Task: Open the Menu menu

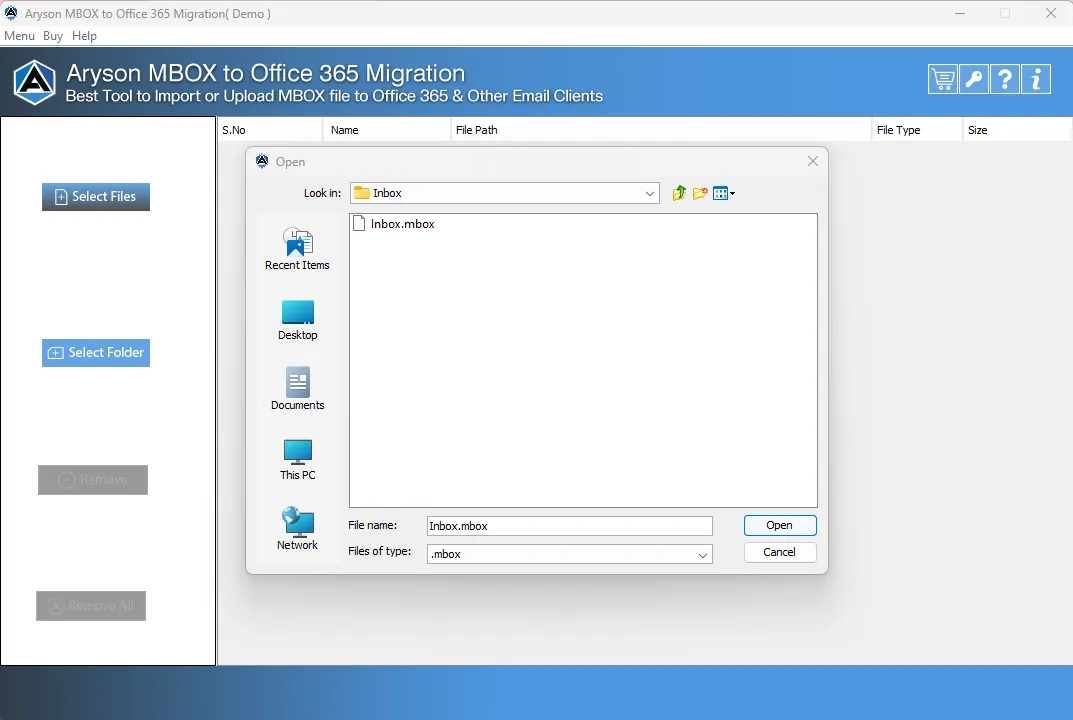Action: [19, 36]
